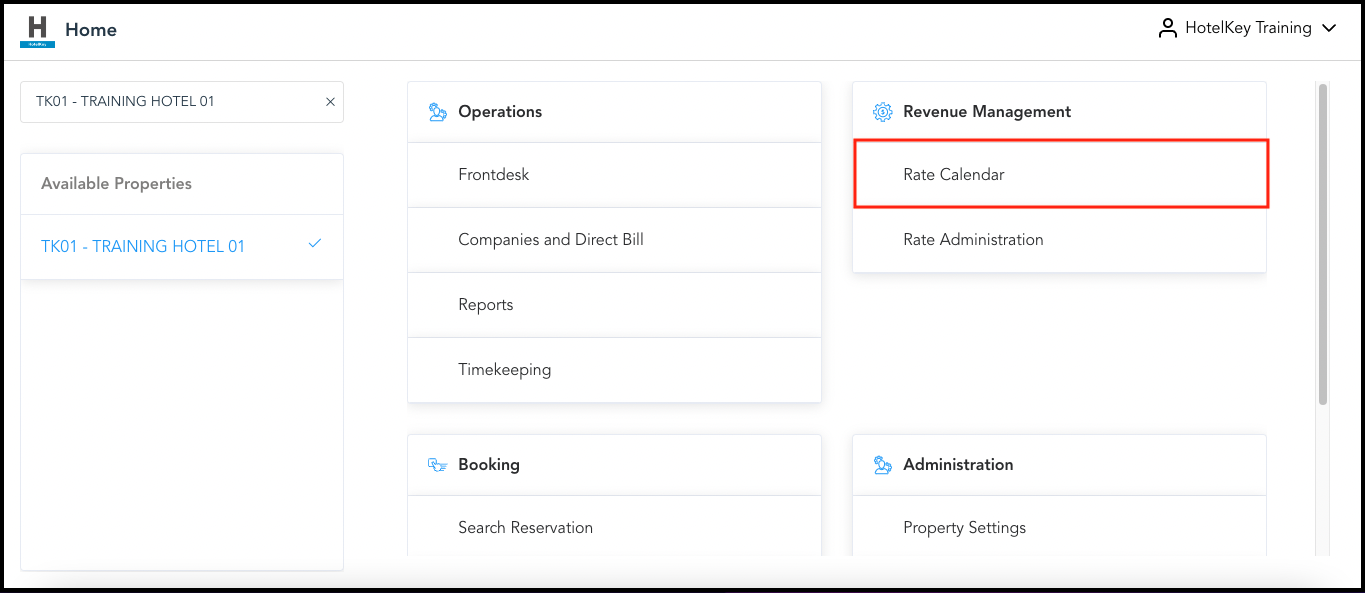Click the Operations section icon
The image size is (1365, 593).
(x=437, y=112)
